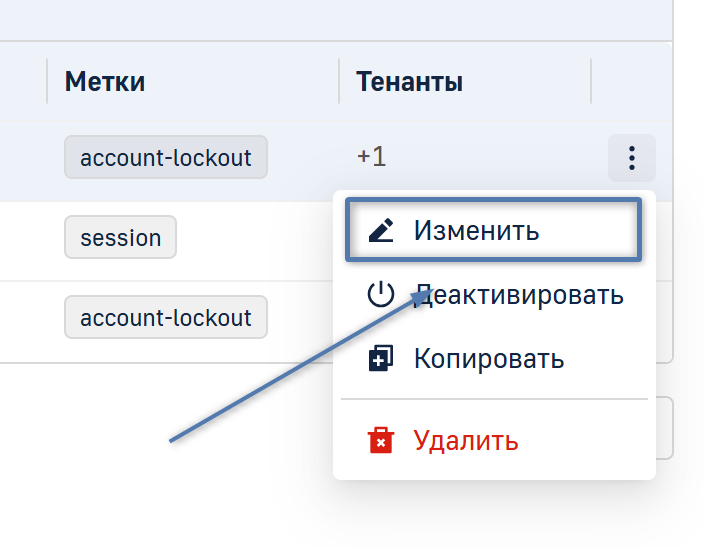Viewport: 704px width, 548px height.
Task: Choose the red Удалить menu entry
Action: tap(466, 440)
